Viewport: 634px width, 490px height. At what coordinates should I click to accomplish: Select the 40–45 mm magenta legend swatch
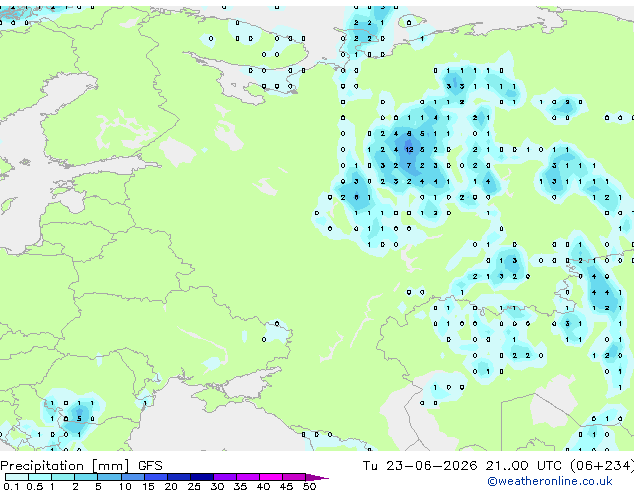pos(271,477)
